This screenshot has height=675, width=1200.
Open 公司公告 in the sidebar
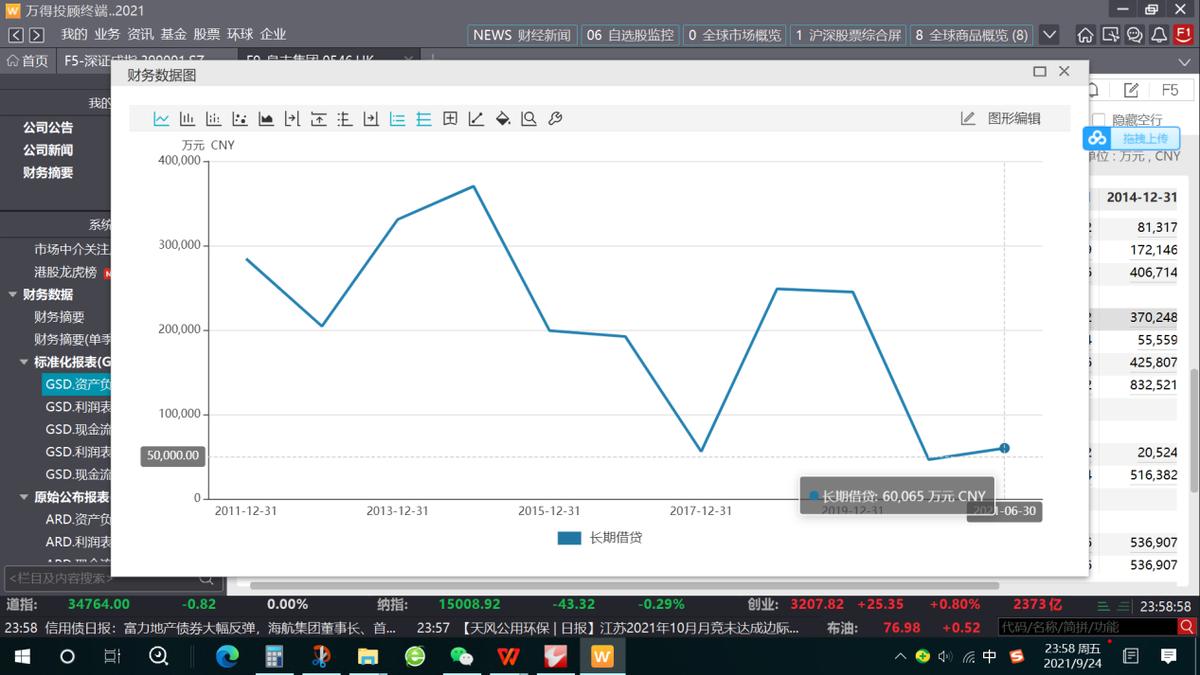[48, 128]
